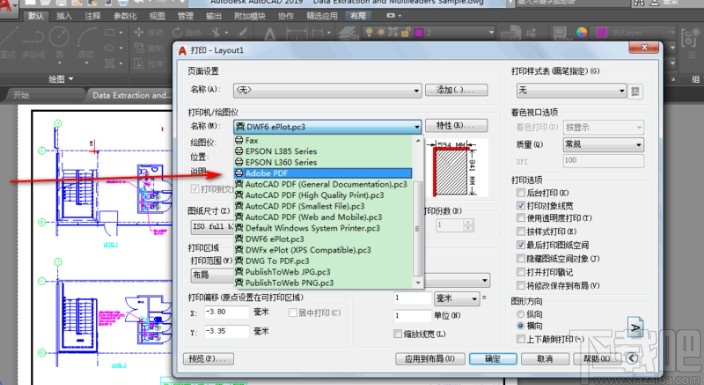Viewport: 704px width, 385px height.
Task: Click the 预览 preview button
Action: pos(208,359)
